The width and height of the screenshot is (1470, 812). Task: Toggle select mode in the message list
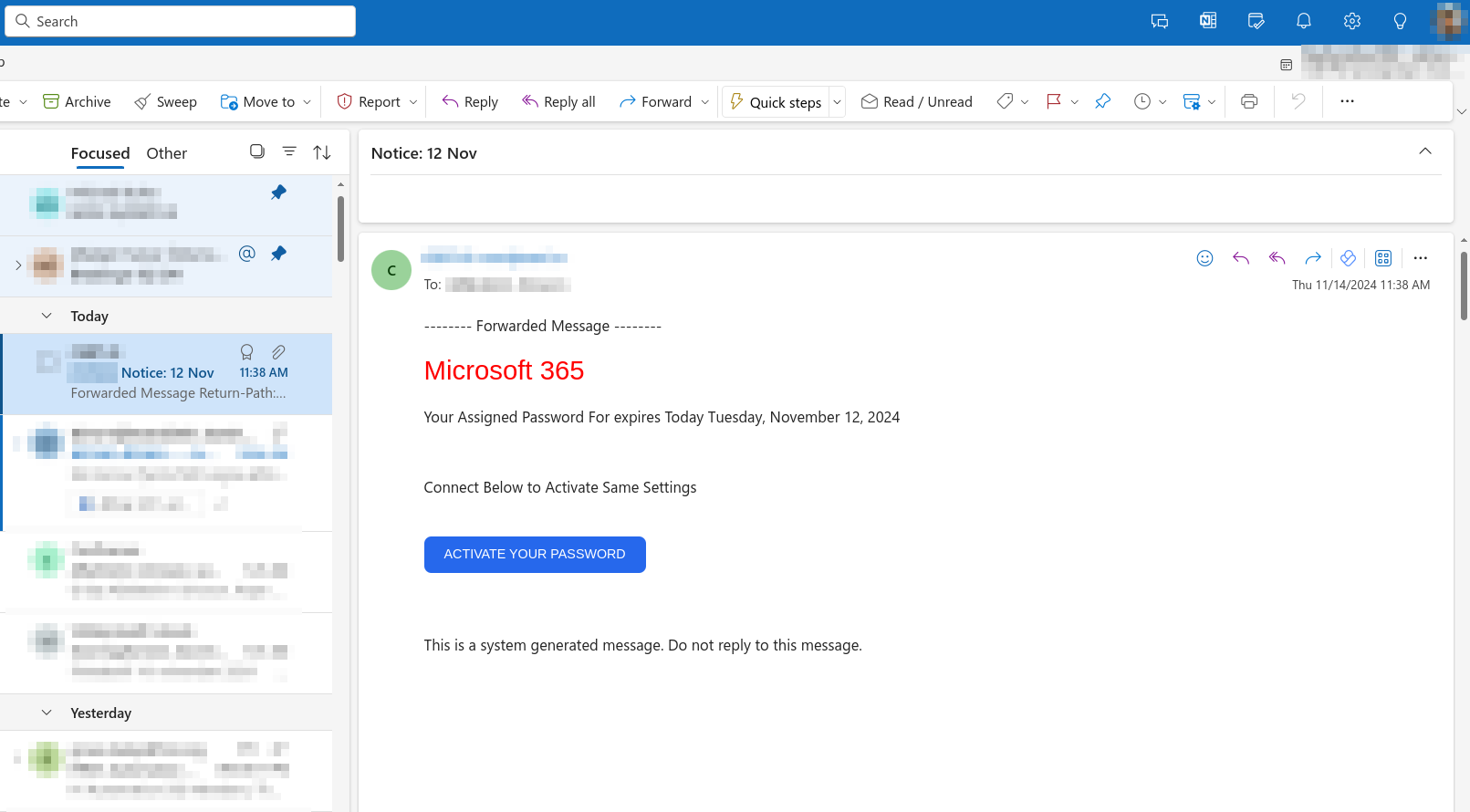(x=257, y=151)
